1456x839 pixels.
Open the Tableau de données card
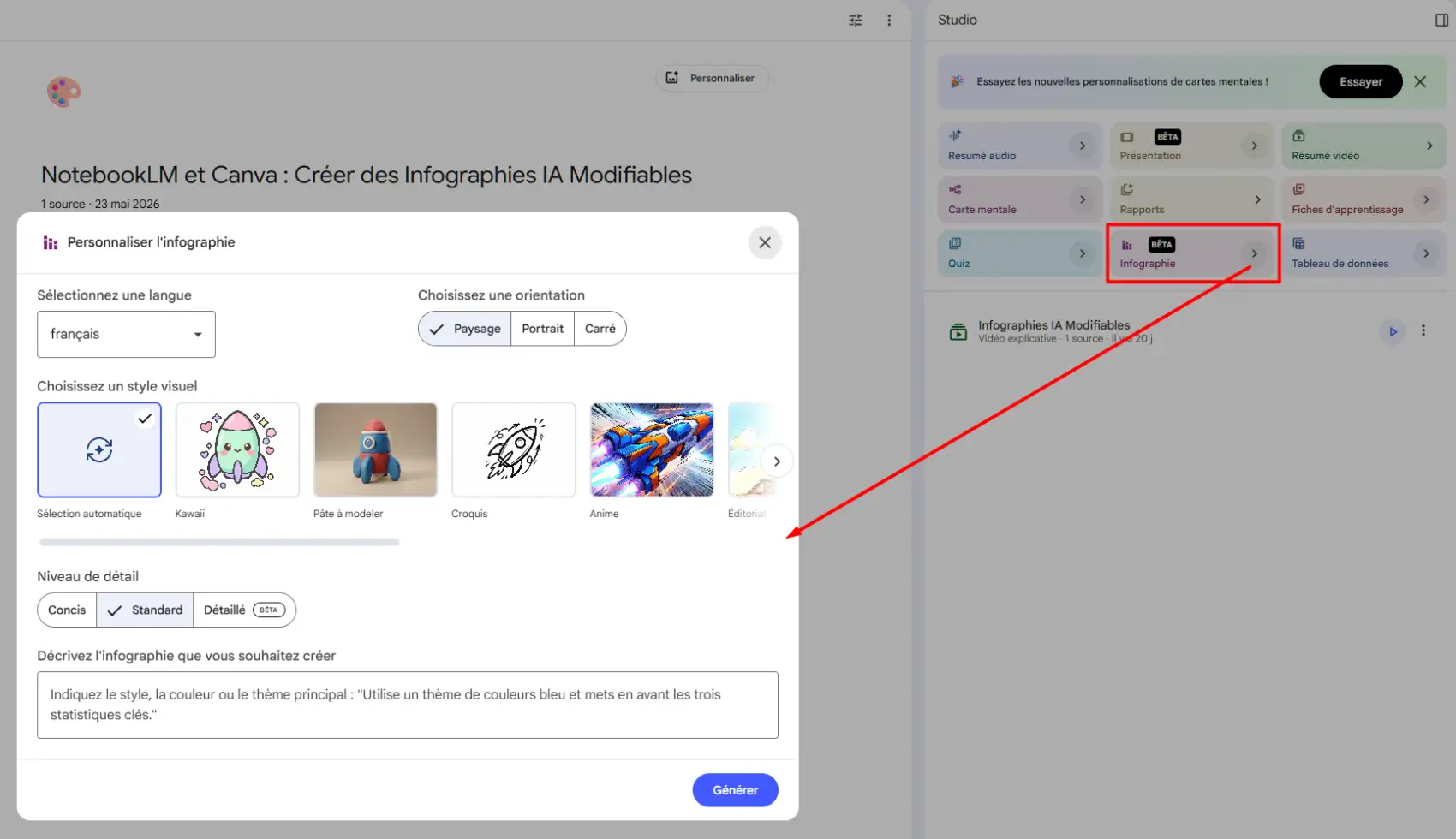(1364, 253)
